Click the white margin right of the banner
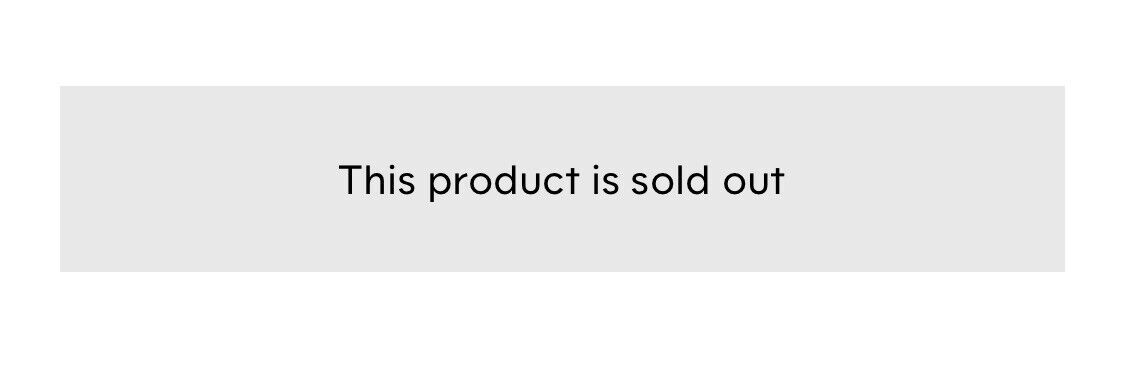The height and width of the screenshot is (388, 1125). tap(1095, 179)
